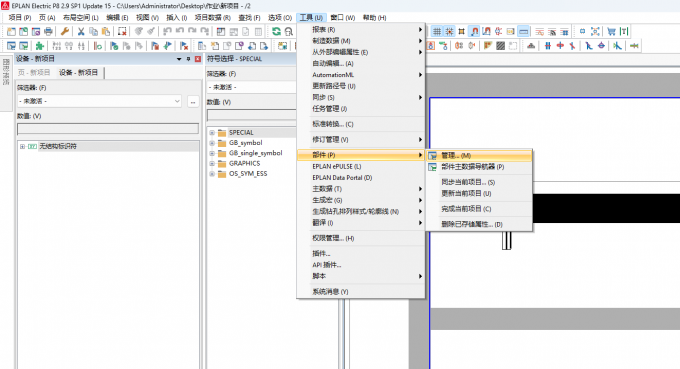Open the 主数据 (T) submenu
This screenshot has height=369, width=680.
pyautogui.click(x=361, y=189)
